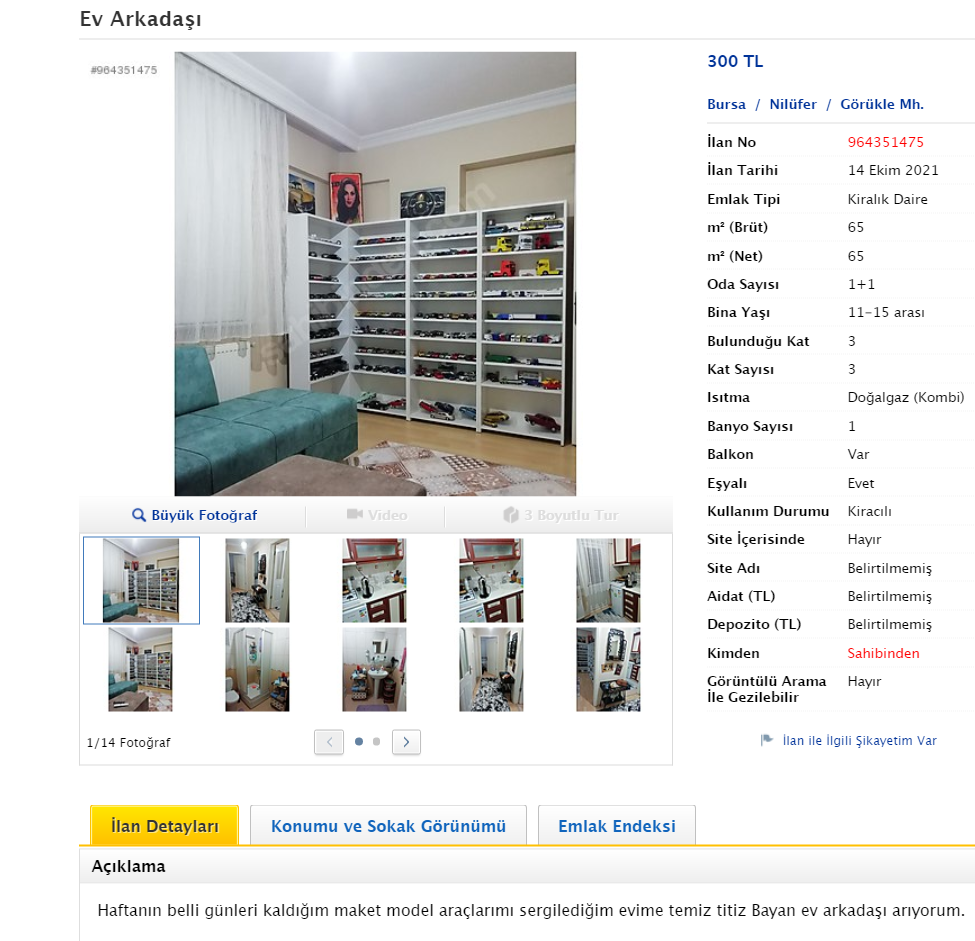Image resolution: width=975 pixels, height=941 pixels.
Task: Open the İlan Detayları tab
Action: [x=165, y=825]
